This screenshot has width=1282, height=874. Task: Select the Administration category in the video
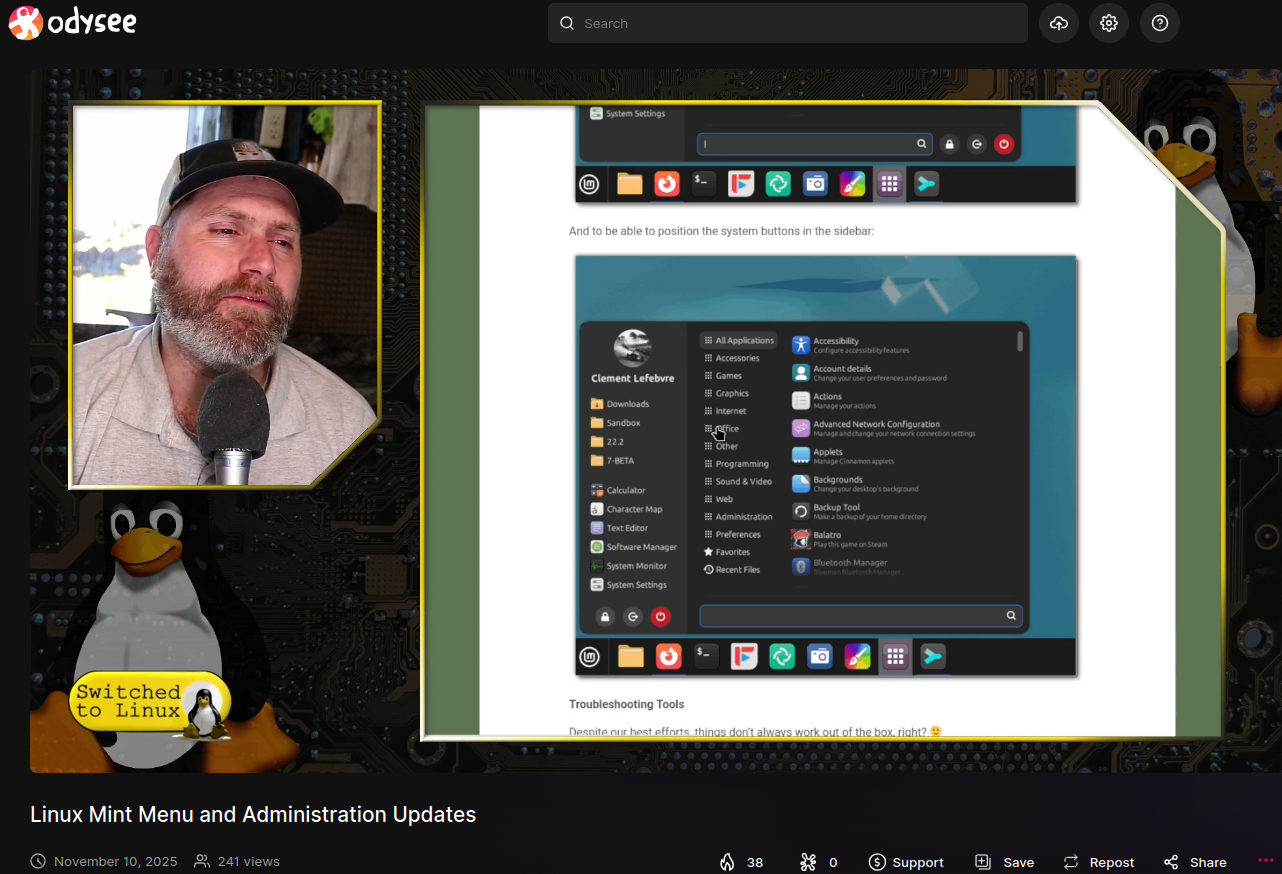coord(738,517)
